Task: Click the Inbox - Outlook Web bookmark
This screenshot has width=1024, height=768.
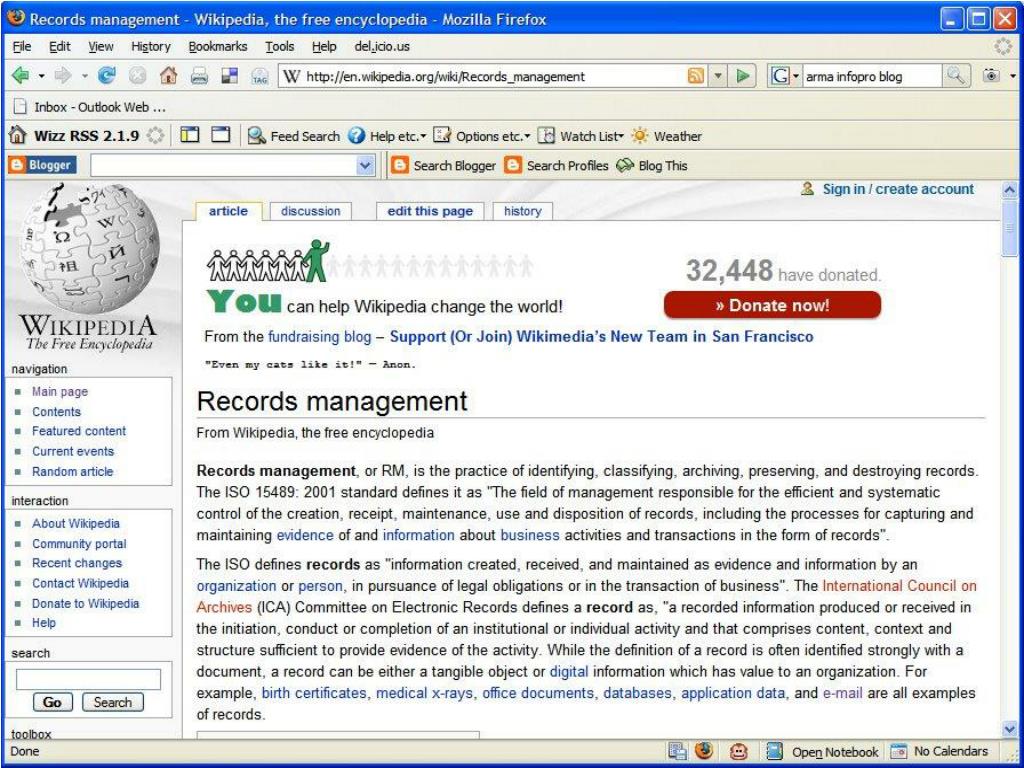Action: 90,106
